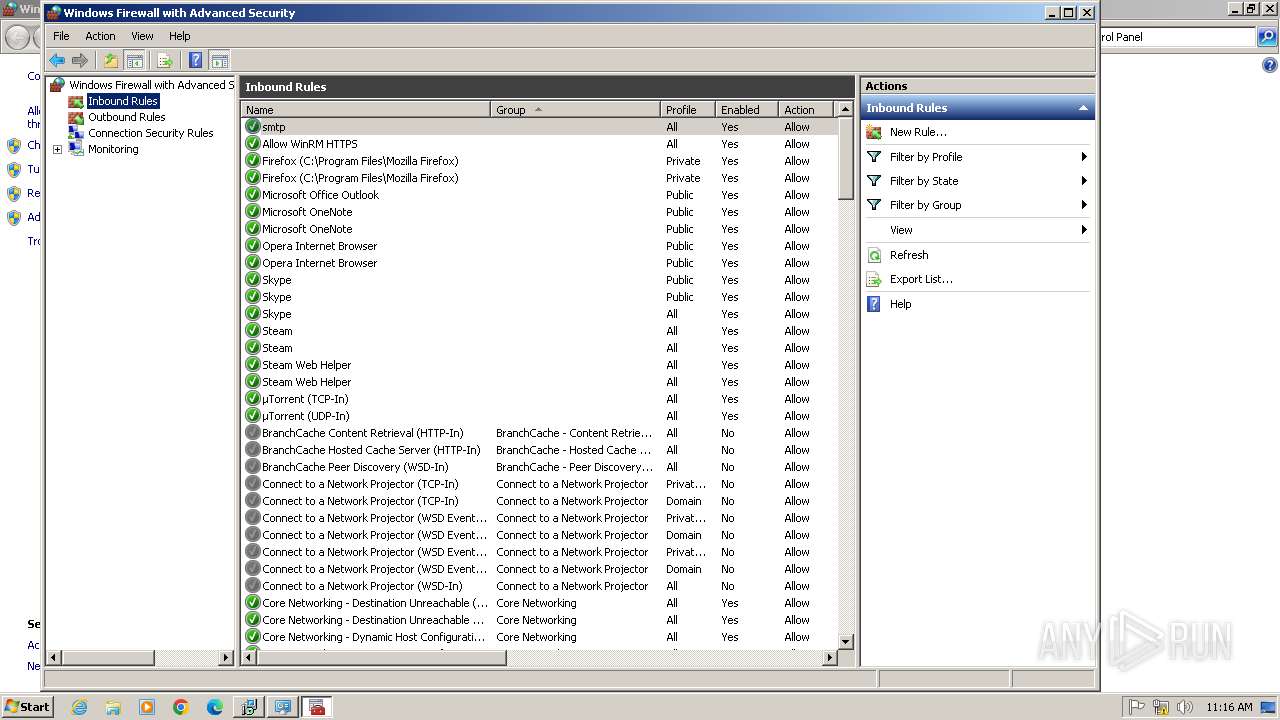The image size is (1280, 720).
Task: Click Control Panel search box in background window
Action: [x=1178, y=37]
